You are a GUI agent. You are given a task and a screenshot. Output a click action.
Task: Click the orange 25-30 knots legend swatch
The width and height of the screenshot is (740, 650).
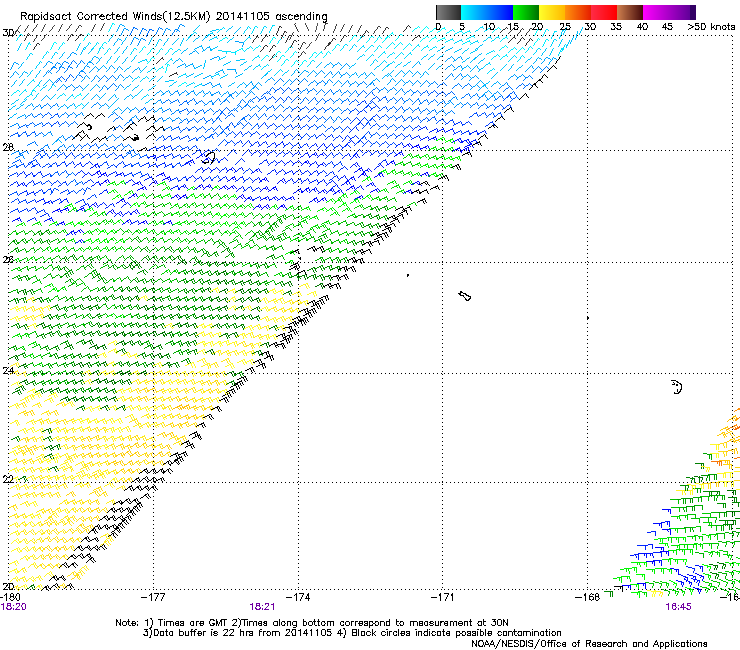pyautogui.click(x=578, y=12)
